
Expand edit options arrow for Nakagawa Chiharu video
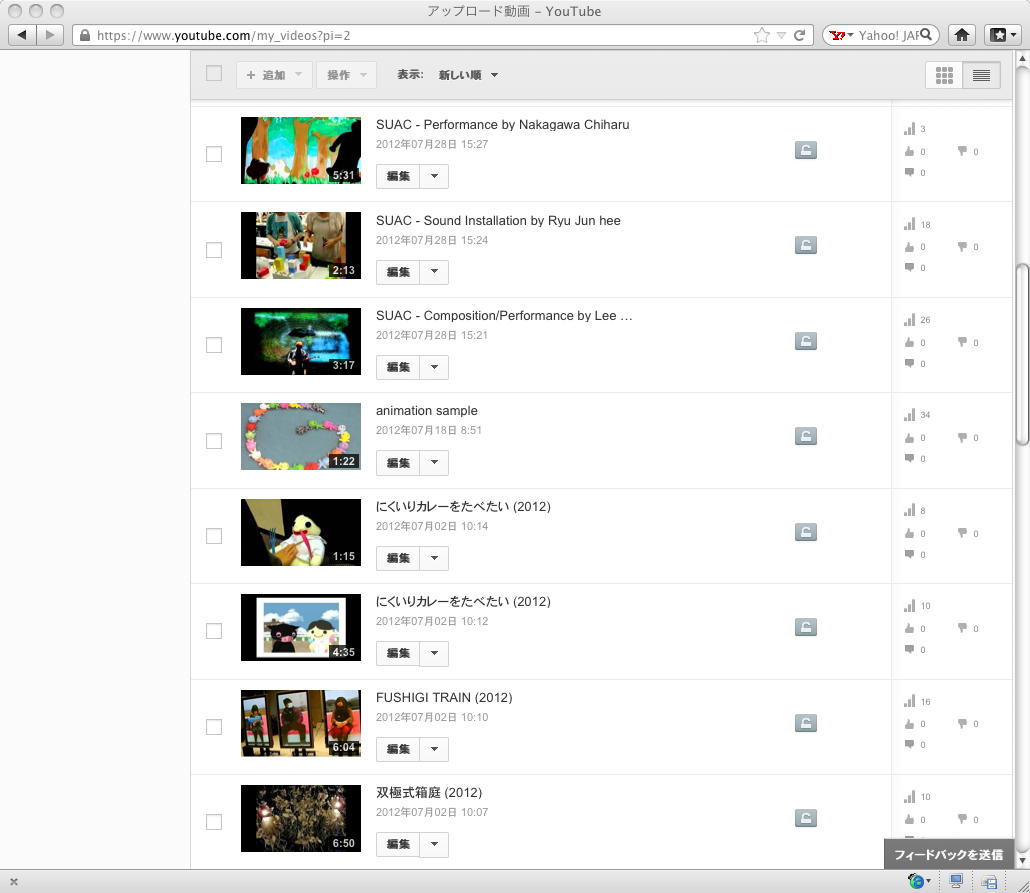[434, 176]
